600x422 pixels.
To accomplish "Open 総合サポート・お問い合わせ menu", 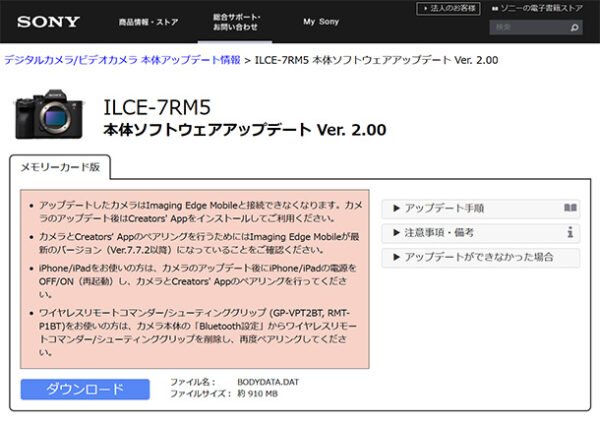I will tap(236, 22).
